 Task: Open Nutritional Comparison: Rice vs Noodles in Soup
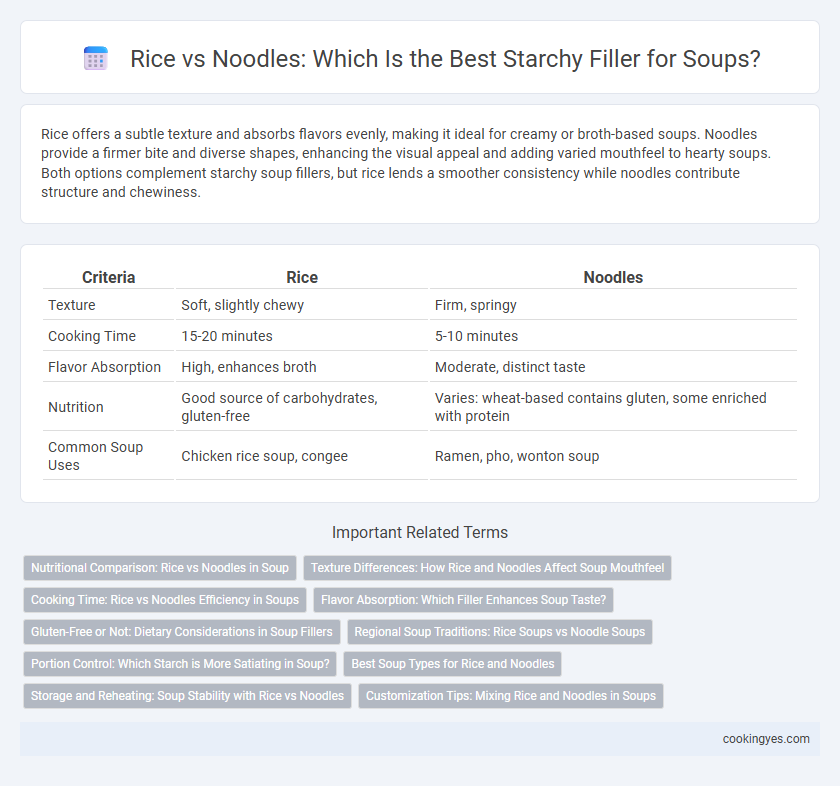160,568
